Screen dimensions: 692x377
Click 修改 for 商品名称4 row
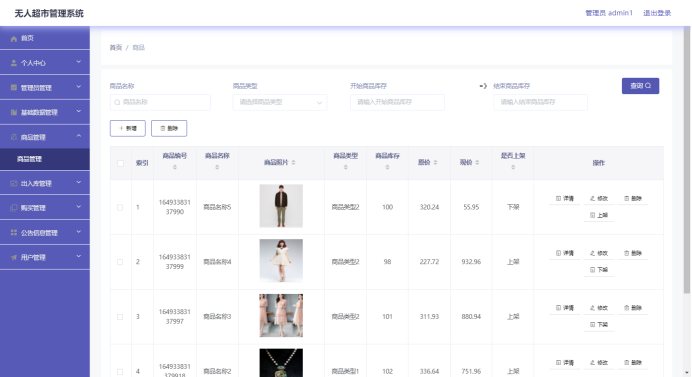point(599,253)
